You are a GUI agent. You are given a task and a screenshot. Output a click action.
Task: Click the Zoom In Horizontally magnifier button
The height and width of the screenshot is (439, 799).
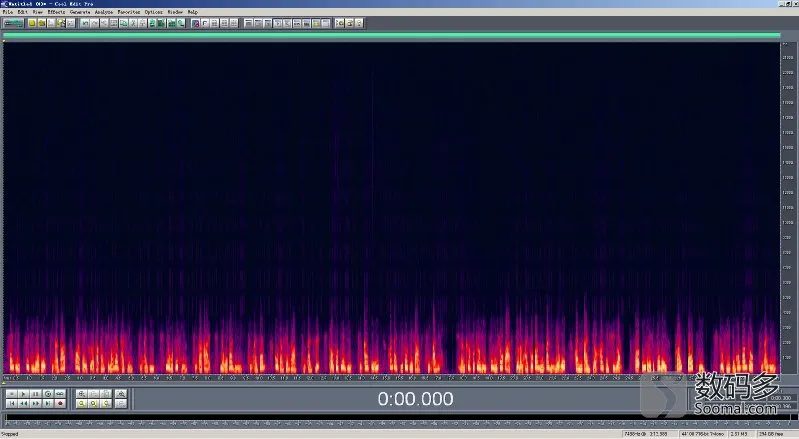(82, 394)
